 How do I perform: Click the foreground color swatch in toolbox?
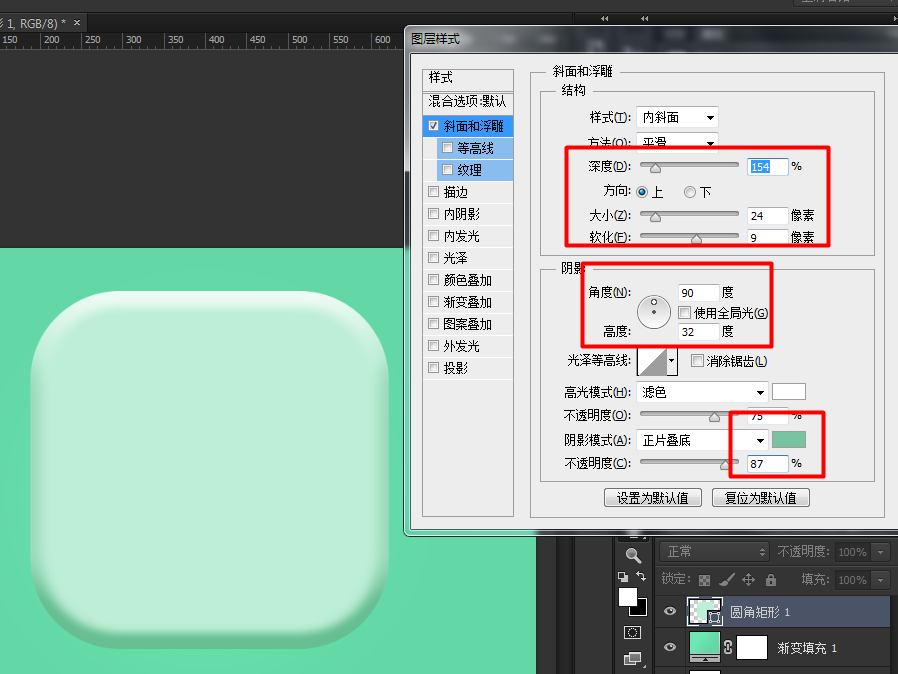[628, 597]
